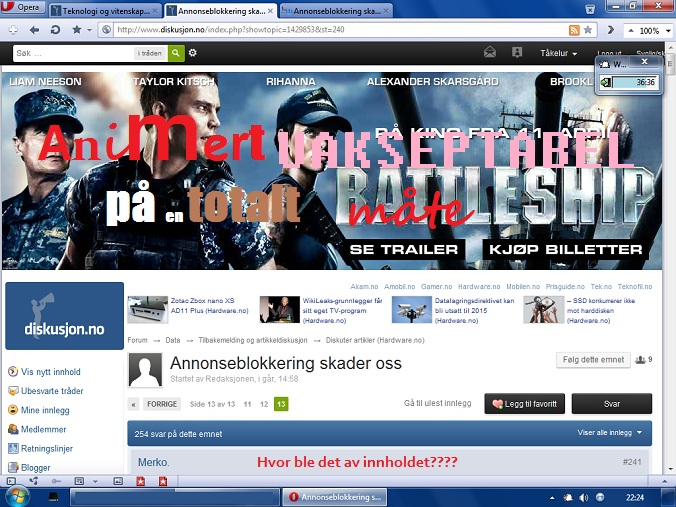Image resolution: width=676 pixels, height=507 pixels.
Task: Open Vis nytt innhold link
Action: 50,372
